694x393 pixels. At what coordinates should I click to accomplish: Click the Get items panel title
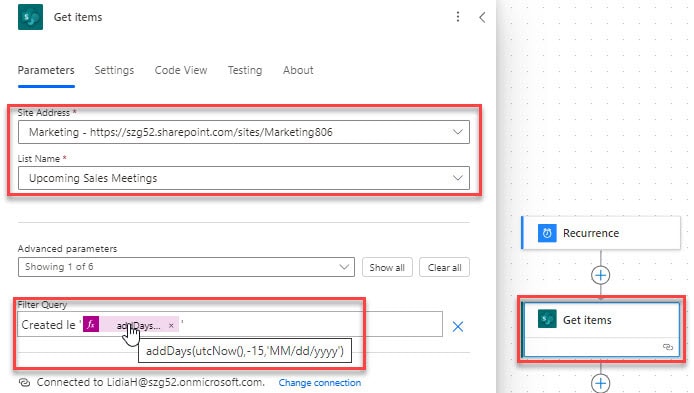[78, 17]
